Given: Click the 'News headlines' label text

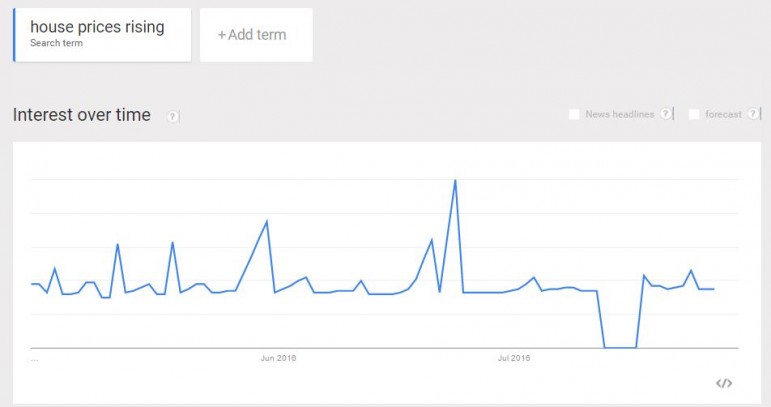Looking at the screenshot, I should click(620, 114).
